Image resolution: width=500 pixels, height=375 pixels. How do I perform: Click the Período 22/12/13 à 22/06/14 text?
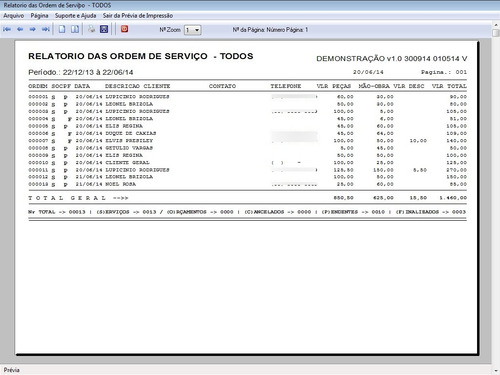pos(81,72)
